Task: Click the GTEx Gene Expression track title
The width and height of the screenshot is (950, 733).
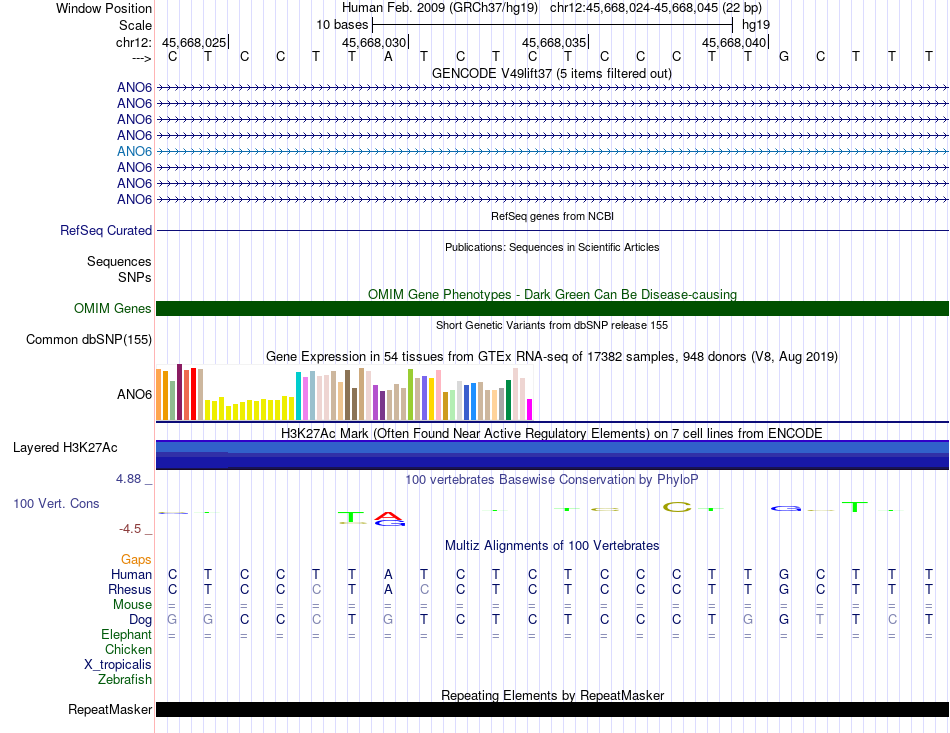Action: pyautogui.click(x=552, y=356)
